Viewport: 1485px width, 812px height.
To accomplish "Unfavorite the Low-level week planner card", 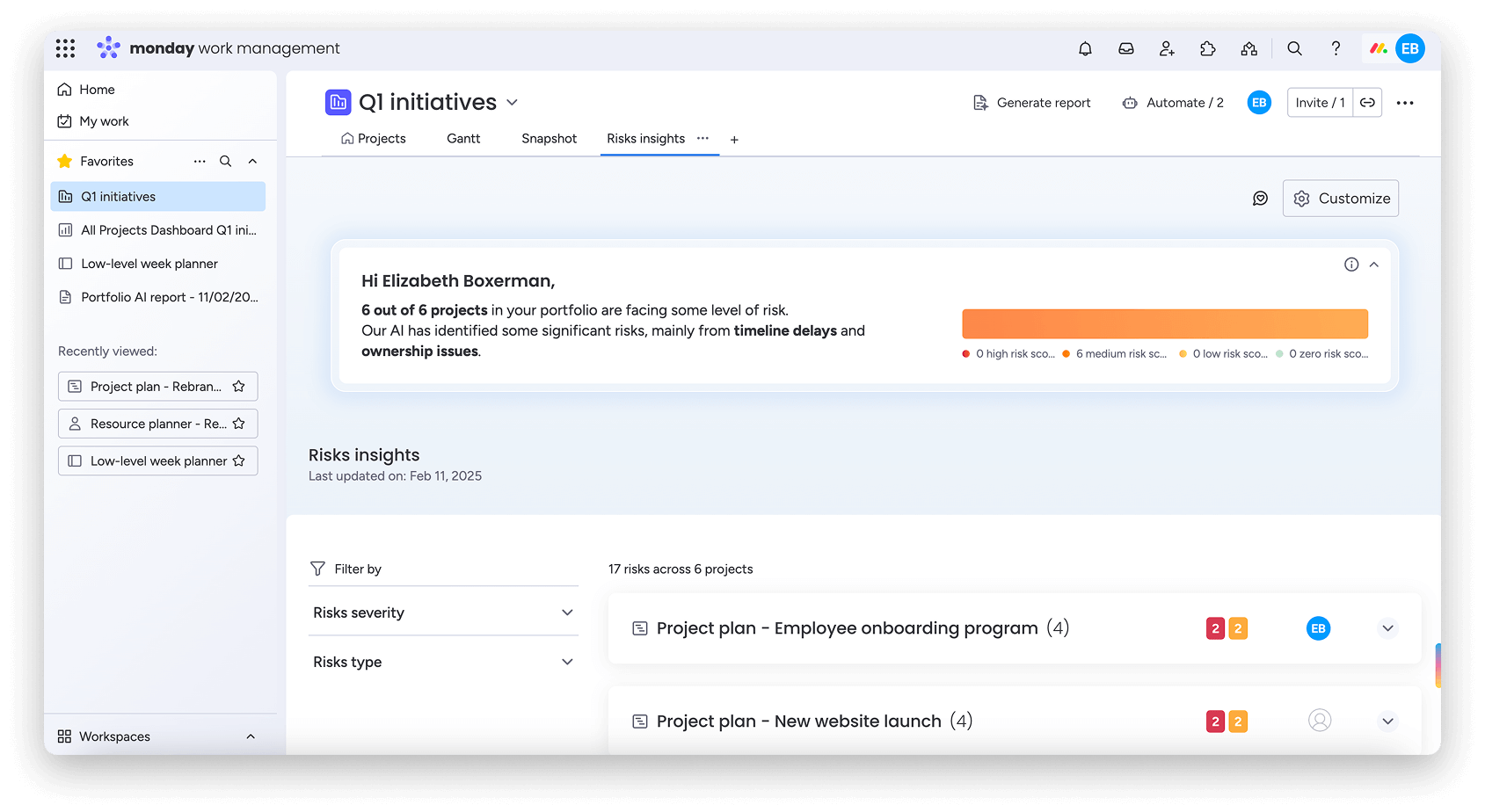I will click(239, 460).
